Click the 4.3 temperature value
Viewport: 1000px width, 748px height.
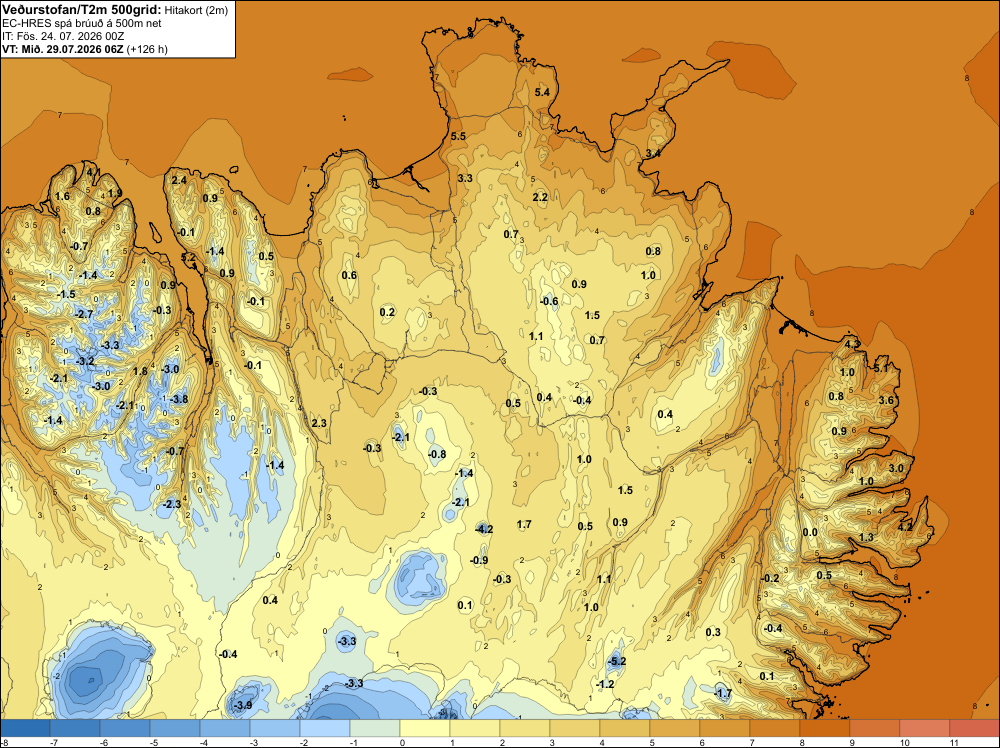(x=852, y=344)
